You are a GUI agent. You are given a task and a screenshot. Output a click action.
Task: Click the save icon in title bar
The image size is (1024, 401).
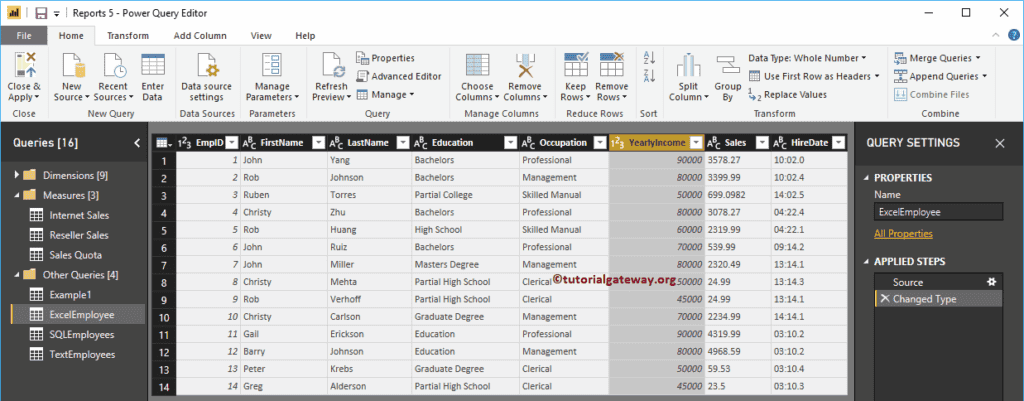[42, 13]
